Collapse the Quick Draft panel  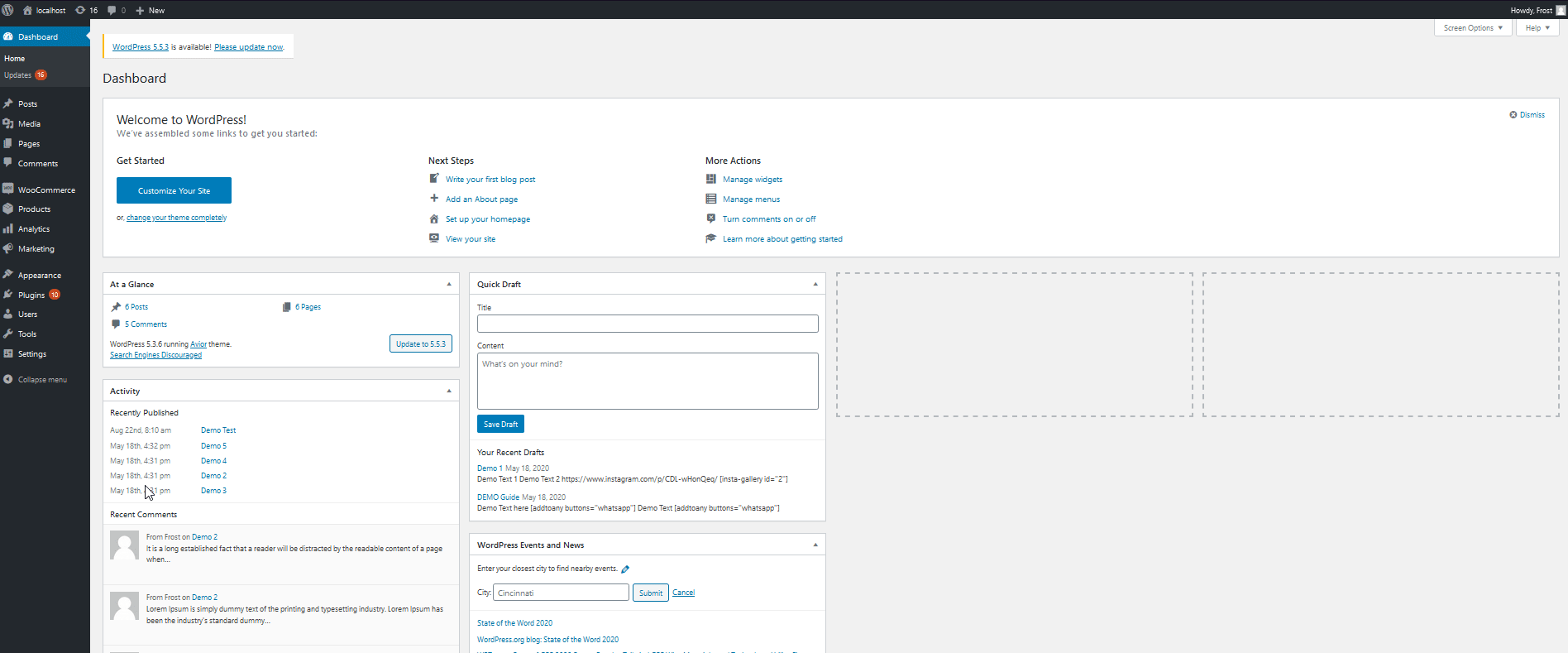(815, 284)
